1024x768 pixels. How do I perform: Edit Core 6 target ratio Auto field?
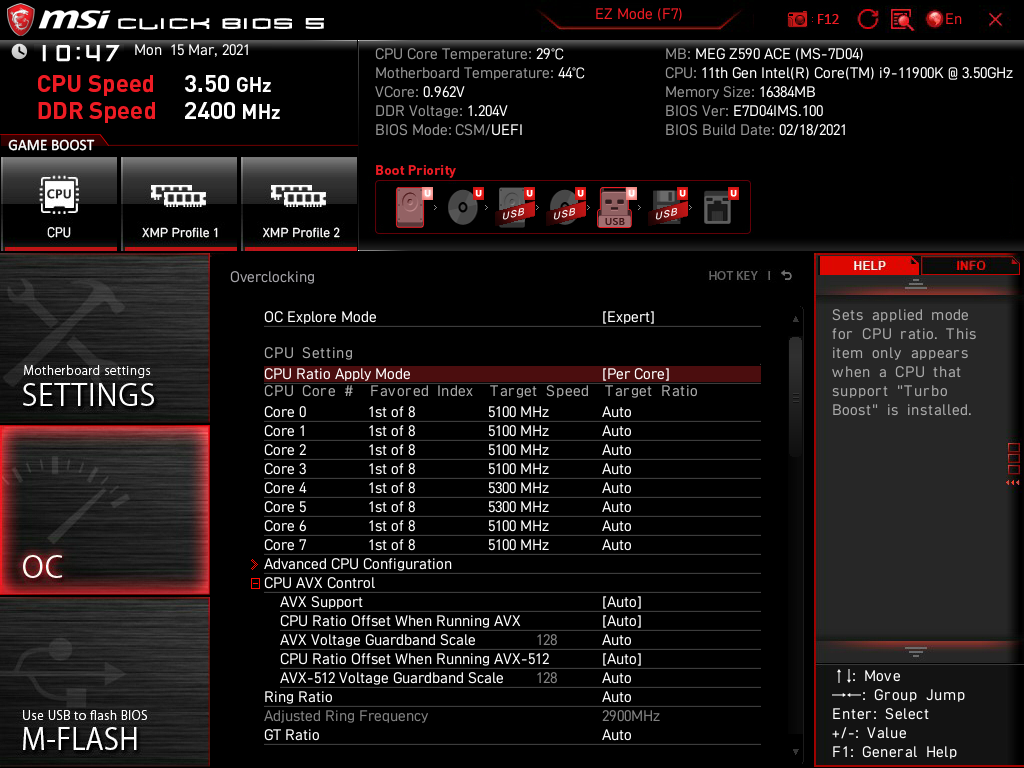pyautogui.click(x=616, y=526)
